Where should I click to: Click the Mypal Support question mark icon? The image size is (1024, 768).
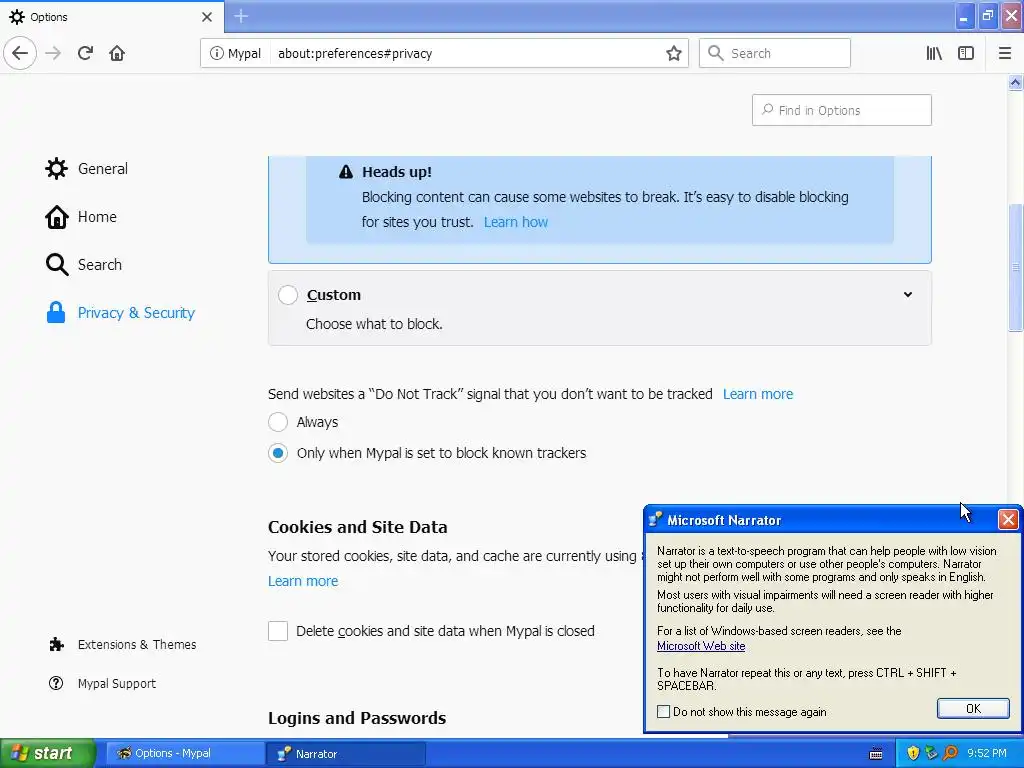coord(56,683)
